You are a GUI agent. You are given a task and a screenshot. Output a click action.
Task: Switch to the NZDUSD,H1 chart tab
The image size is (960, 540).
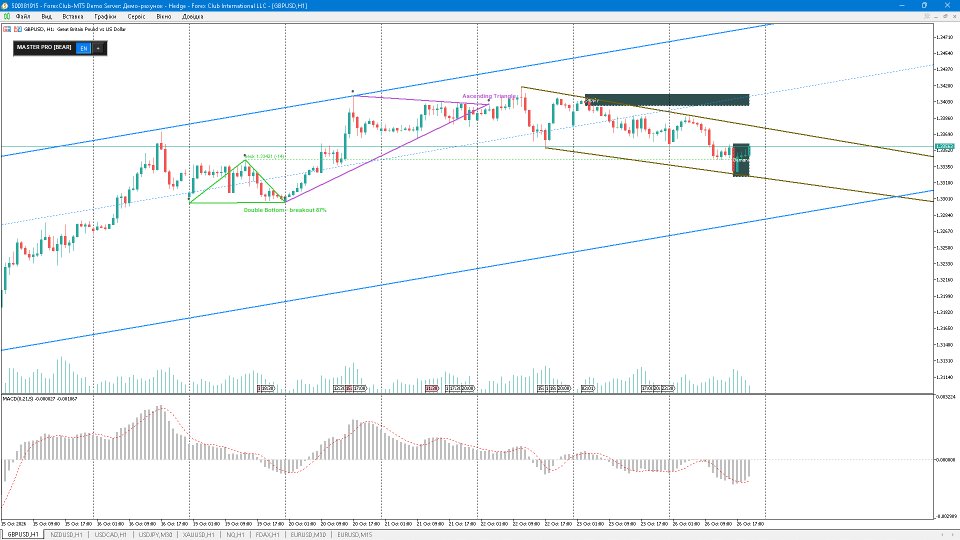coord(66,534)
